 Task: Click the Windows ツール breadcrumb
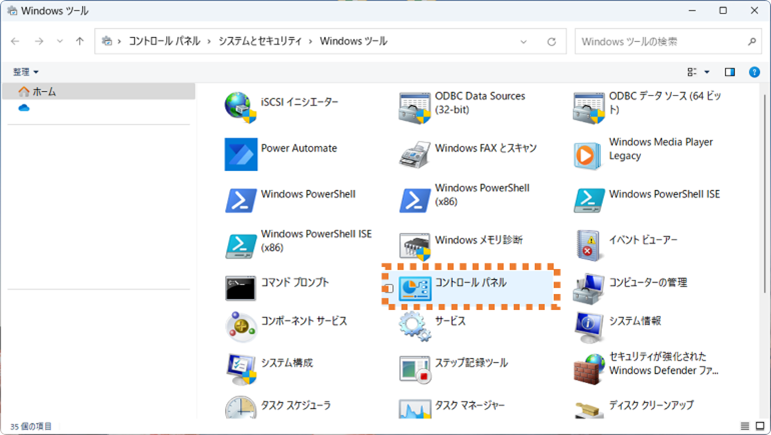(354, 41)
